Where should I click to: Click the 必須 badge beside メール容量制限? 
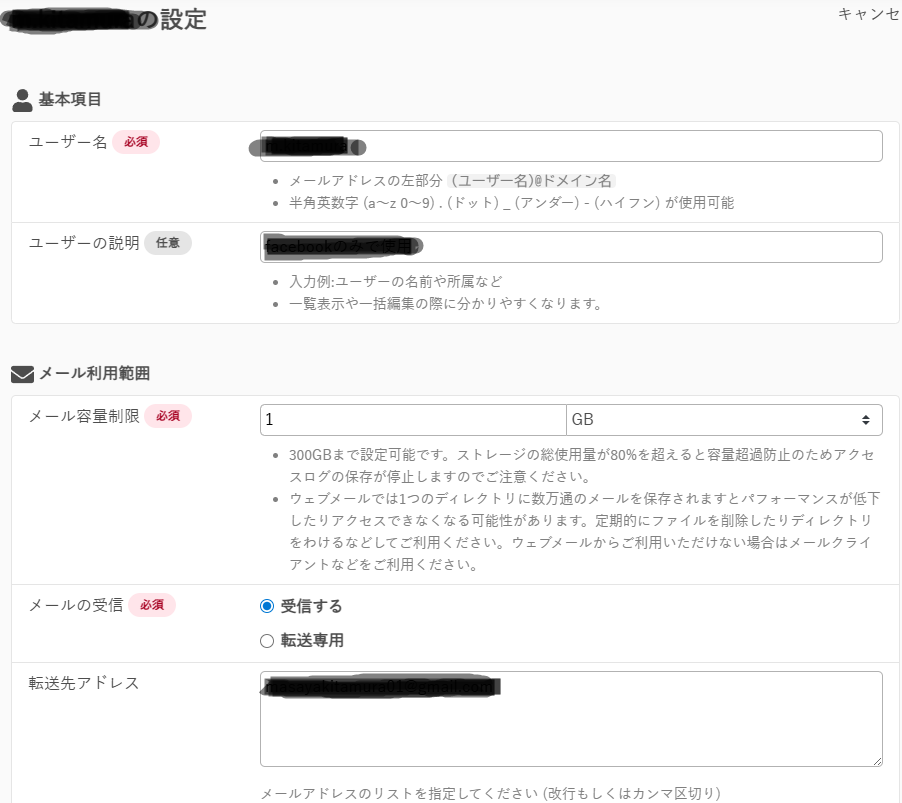[x=167, y=416]
